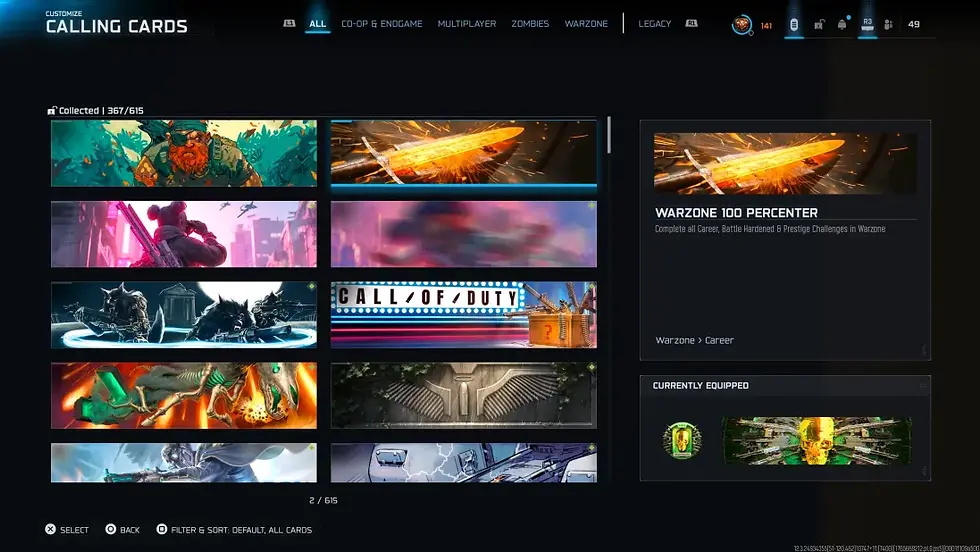The width and height of the screenshot is (980, 552).
Task: Open the battery-shaped tokens icon in header
Action: (x=794, y=24)
